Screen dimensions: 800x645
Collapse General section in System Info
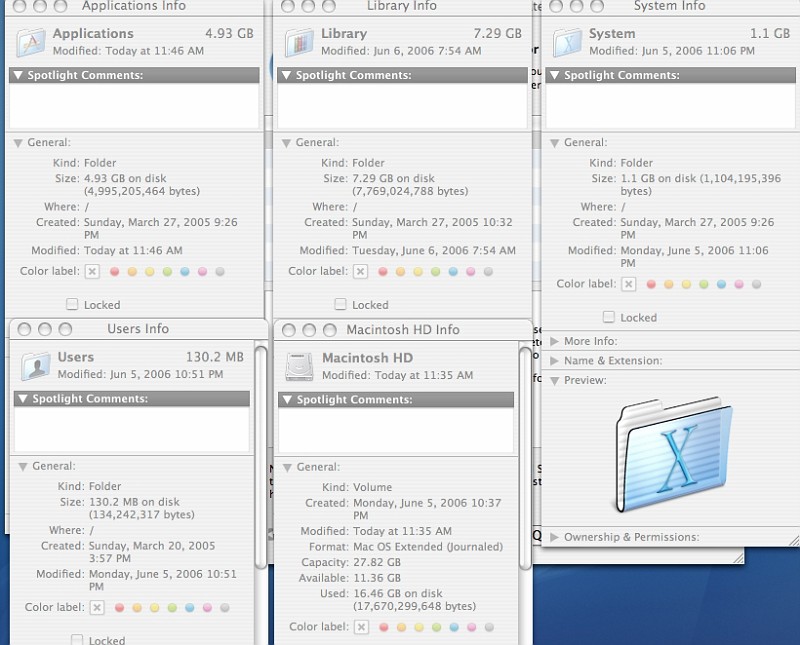[555, 143]
